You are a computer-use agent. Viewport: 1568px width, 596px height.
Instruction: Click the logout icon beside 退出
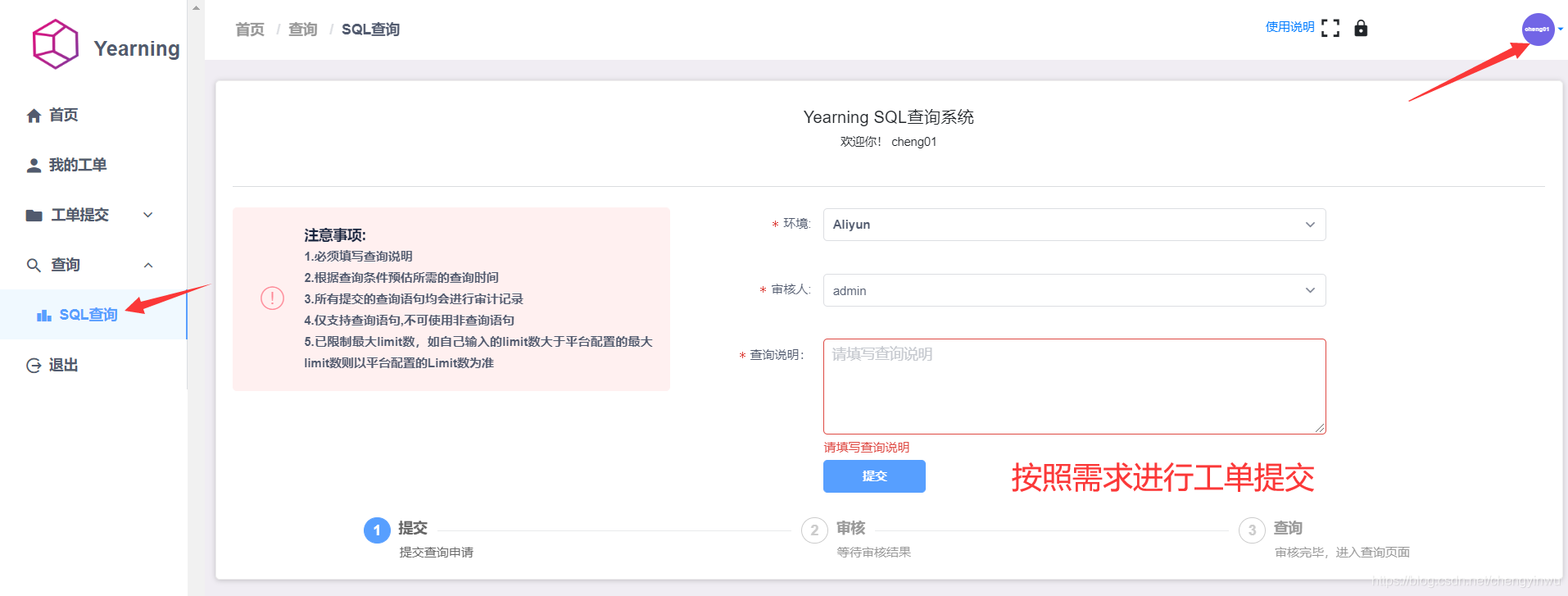[x=34, y=366]
